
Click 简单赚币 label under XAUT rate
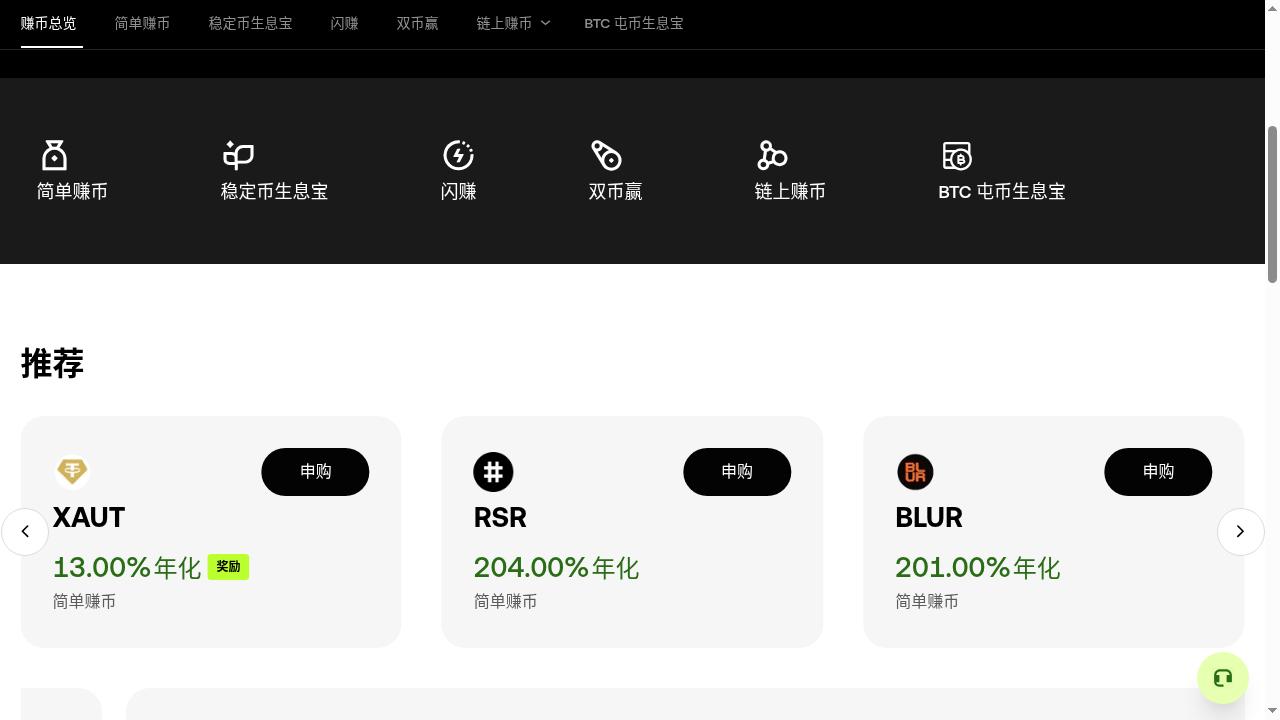pos(84,601)
